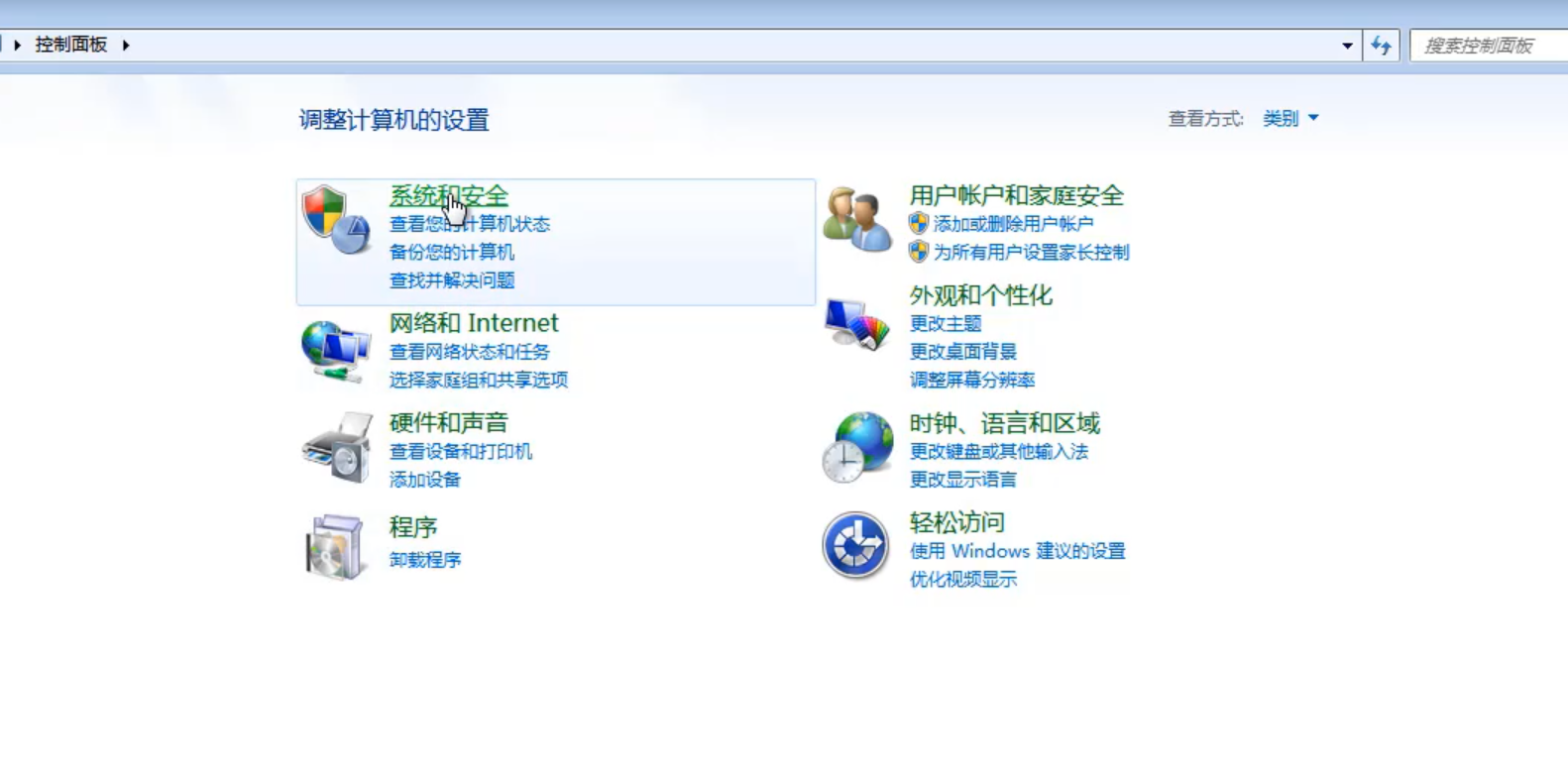Open the 系统和安全 category heading
The image size is (1568, 775).
point(449,196)
